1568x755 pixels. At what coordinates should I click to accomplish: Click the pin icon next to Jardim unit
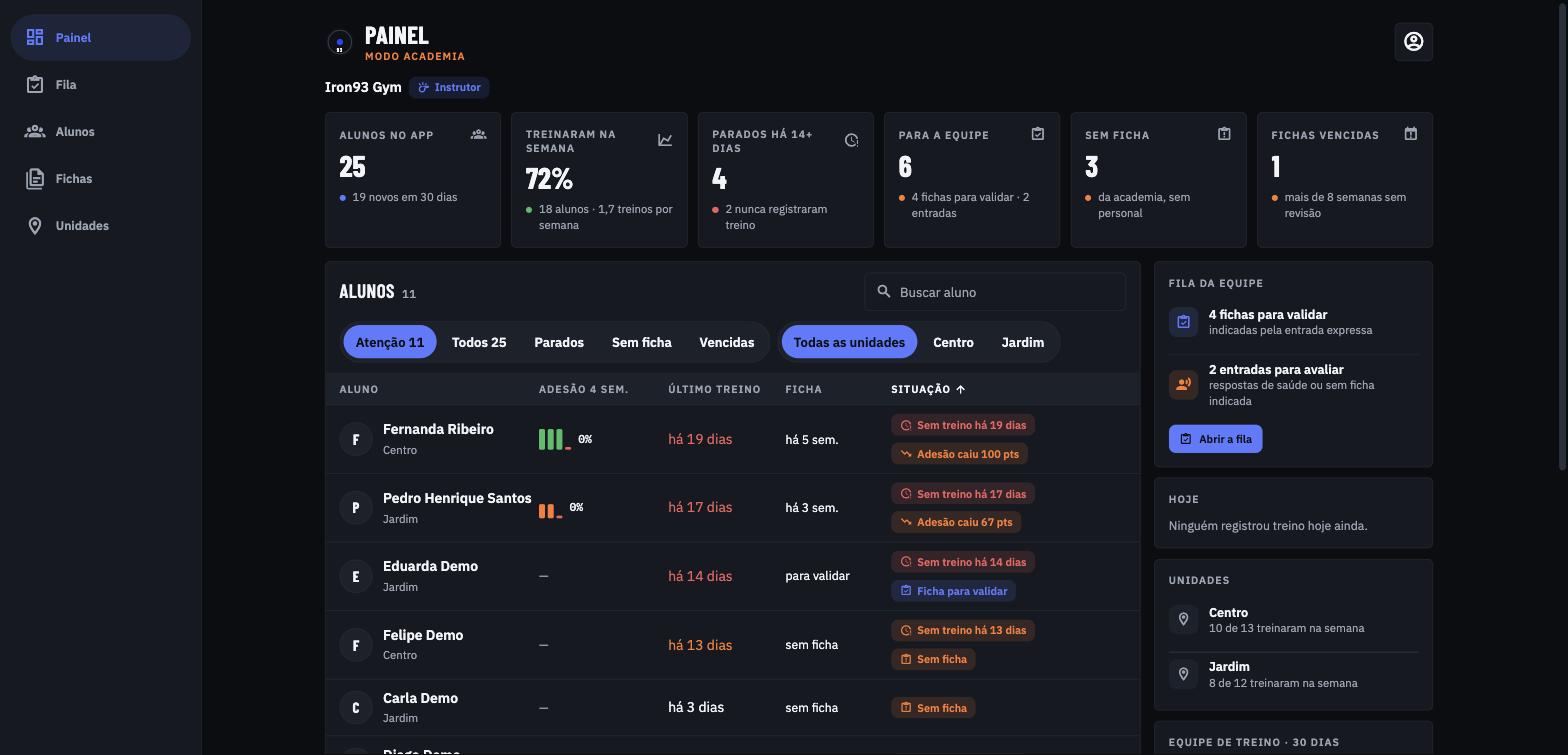(x=1183, y=674)
